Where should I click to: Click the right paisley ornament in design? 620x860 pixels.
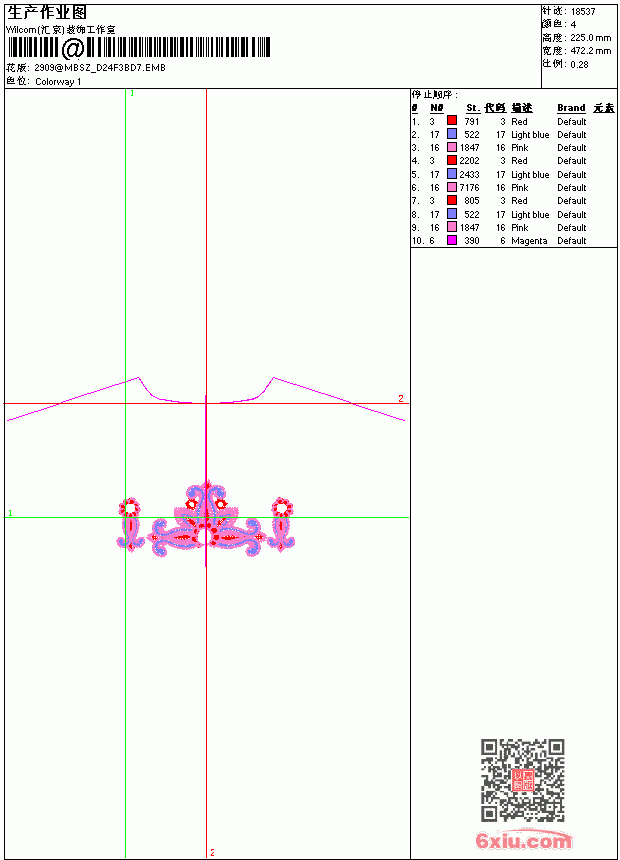pos(281,525)
